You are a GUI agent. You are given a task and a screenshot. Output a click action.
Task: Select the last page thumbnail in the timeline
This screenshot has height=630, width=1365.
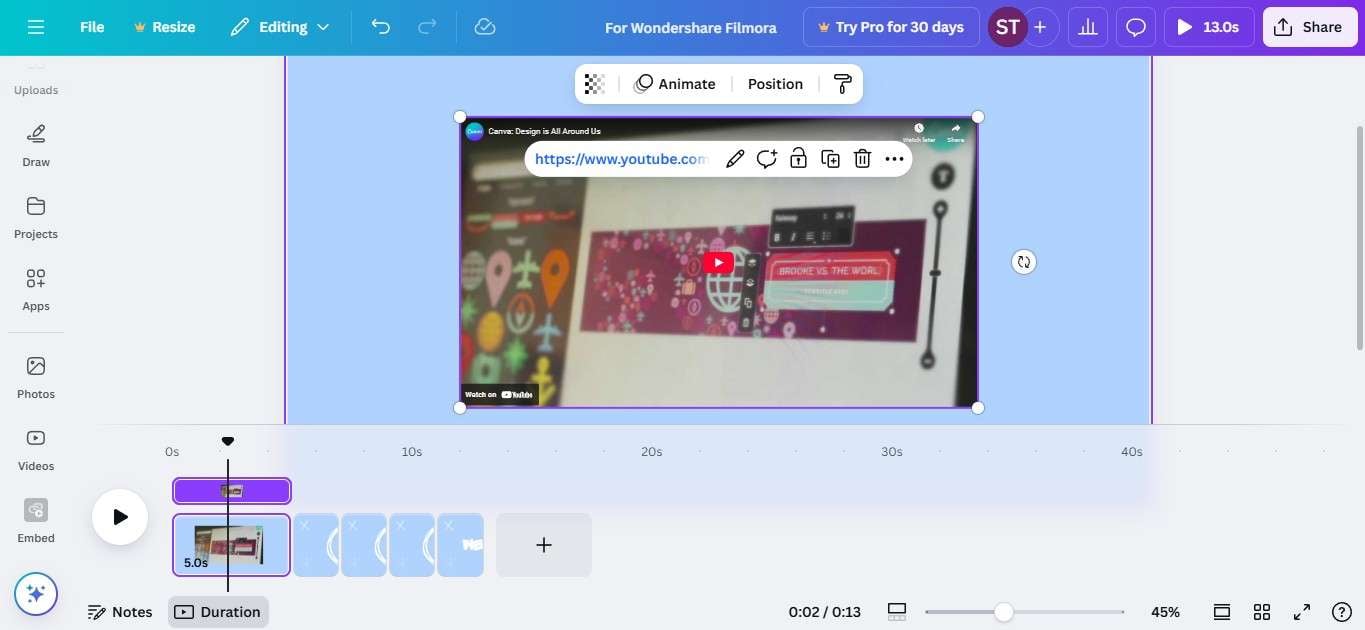[461, 545]
